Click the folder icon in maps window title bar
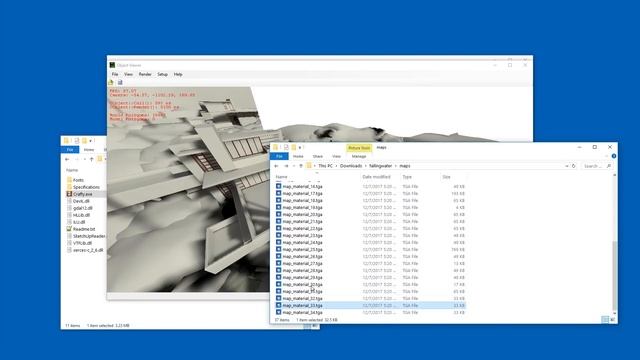Image resolution: width=640 pixels, height=360 pixels. (x=276, y=147)
